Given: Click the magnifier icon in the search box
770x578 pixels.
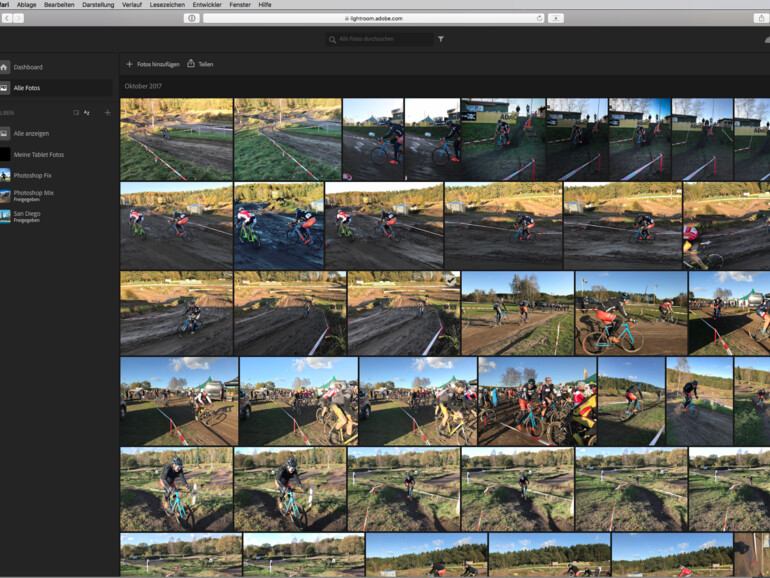Looking at the screenshot, I should 332,39.
